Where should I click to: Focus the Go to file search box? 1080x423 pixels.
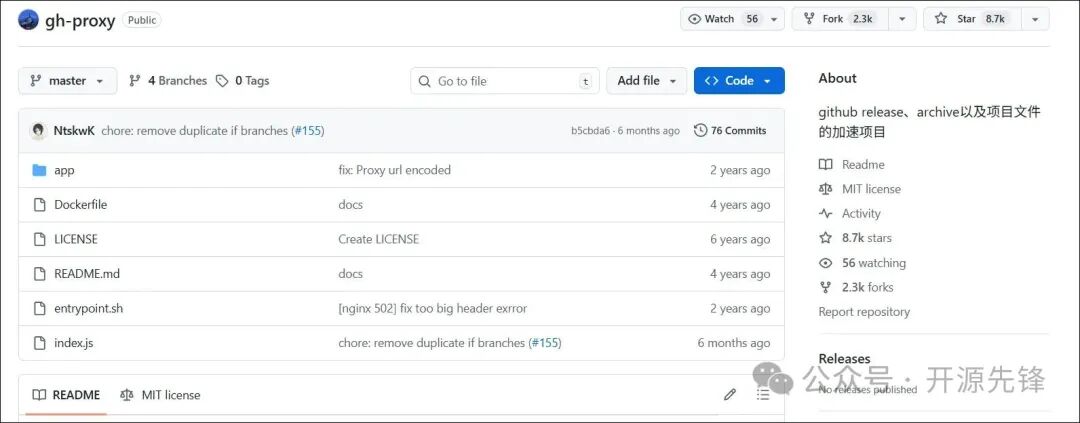click(x=505, y=81)
